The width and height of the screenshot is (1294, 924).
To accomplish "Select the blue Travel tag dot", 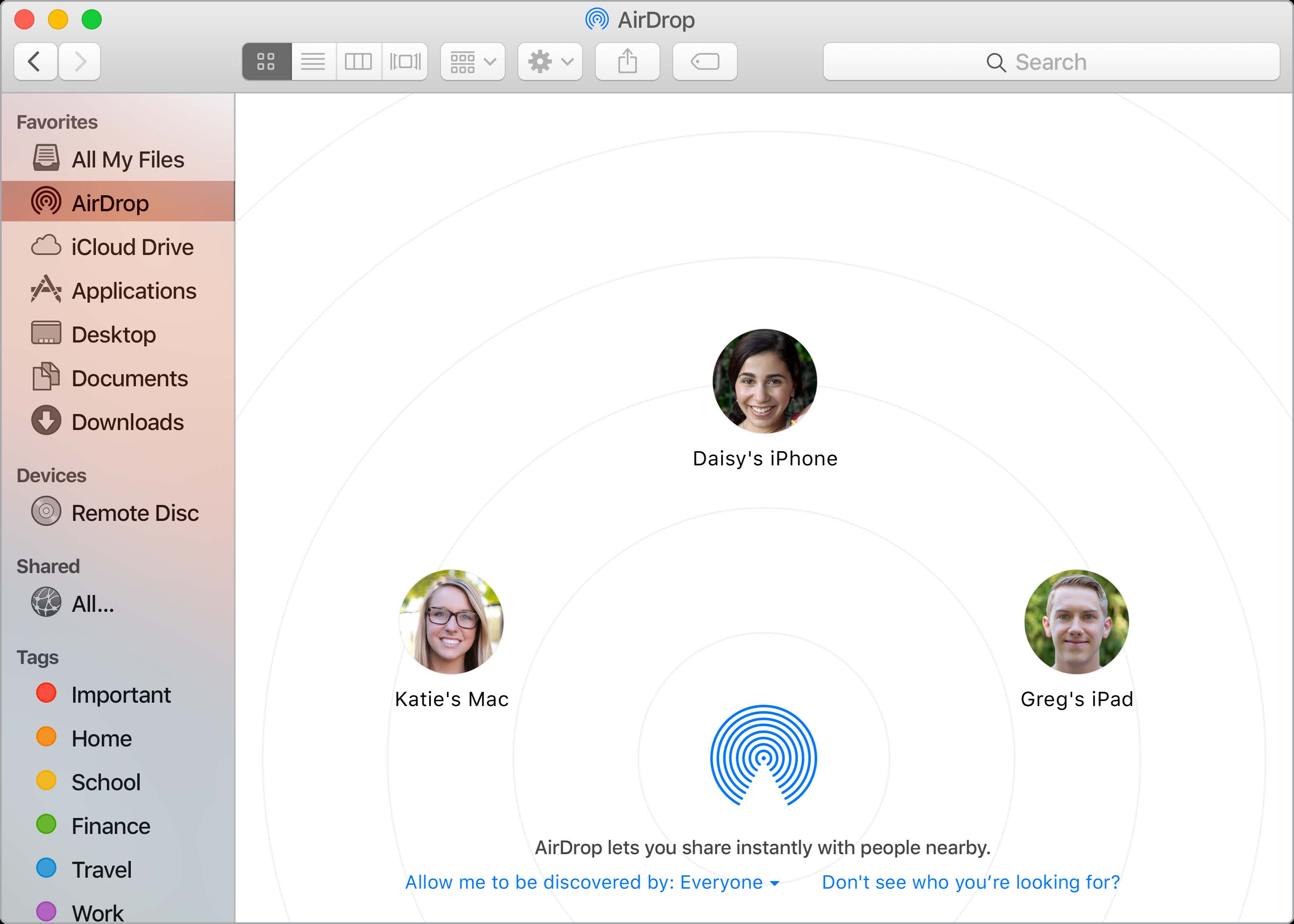I will coord(46,868).
